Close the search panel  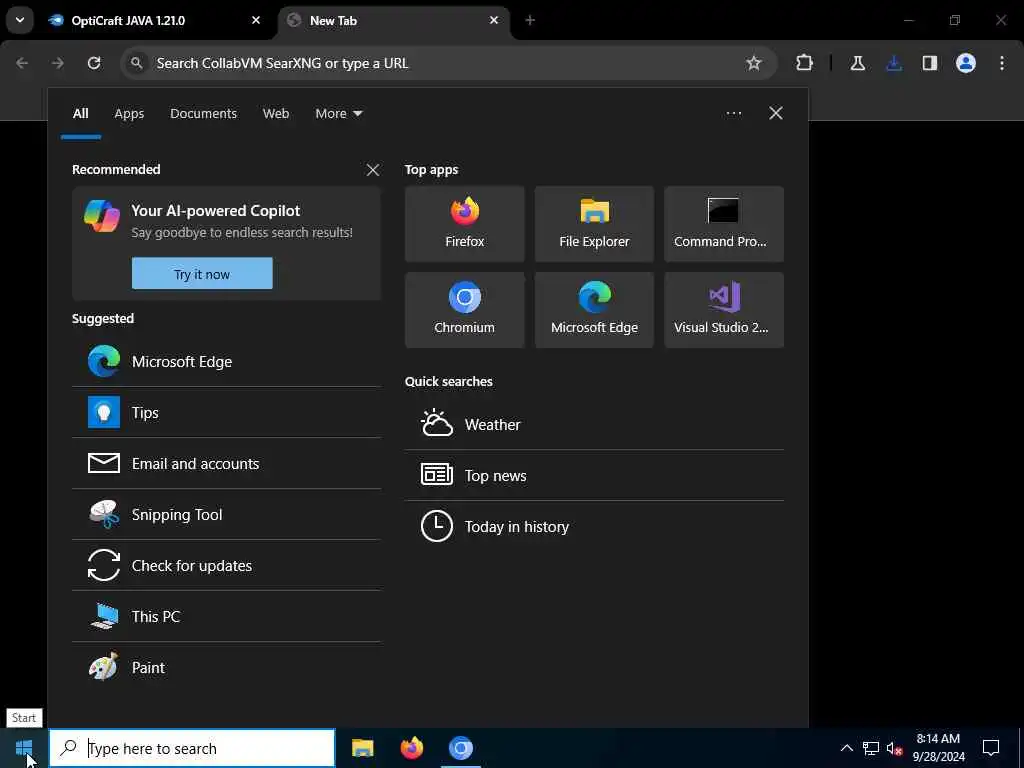(776, 113)
